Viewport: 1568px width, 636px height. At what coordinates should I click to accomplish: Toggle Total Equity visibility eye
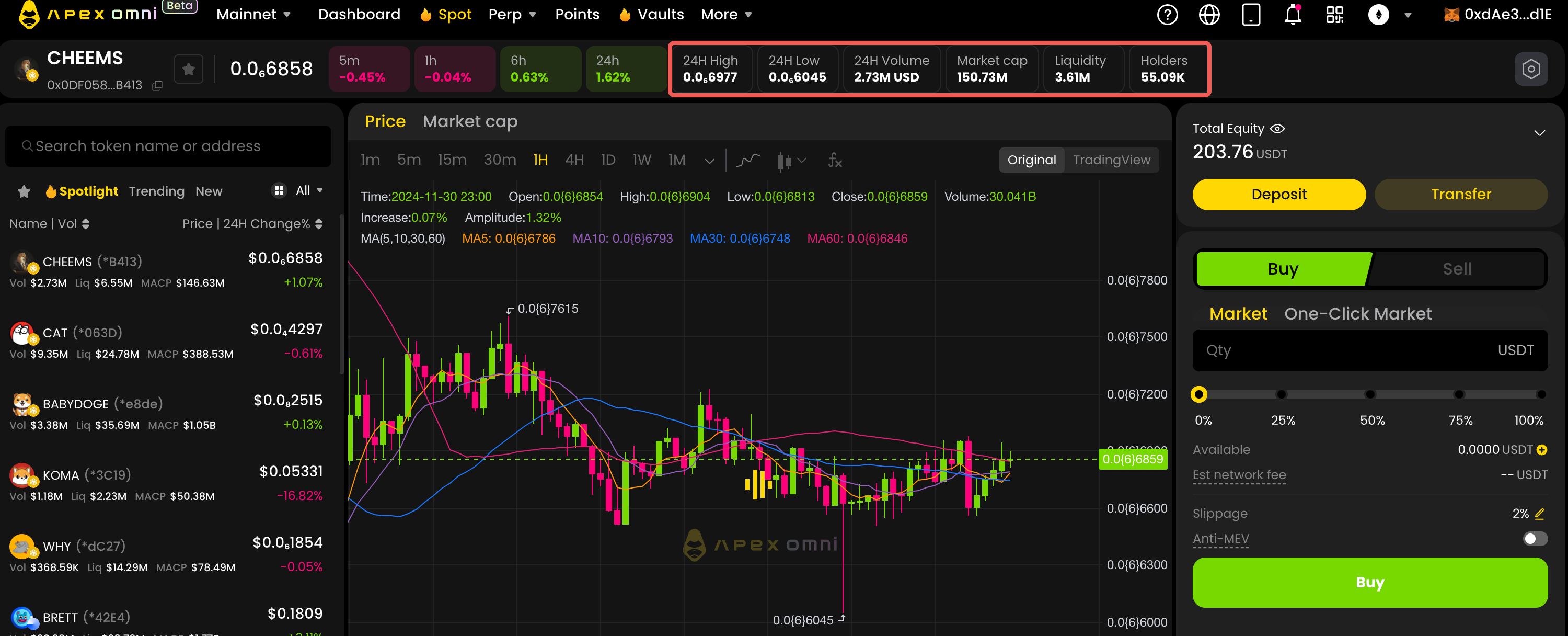(1277, 129)
